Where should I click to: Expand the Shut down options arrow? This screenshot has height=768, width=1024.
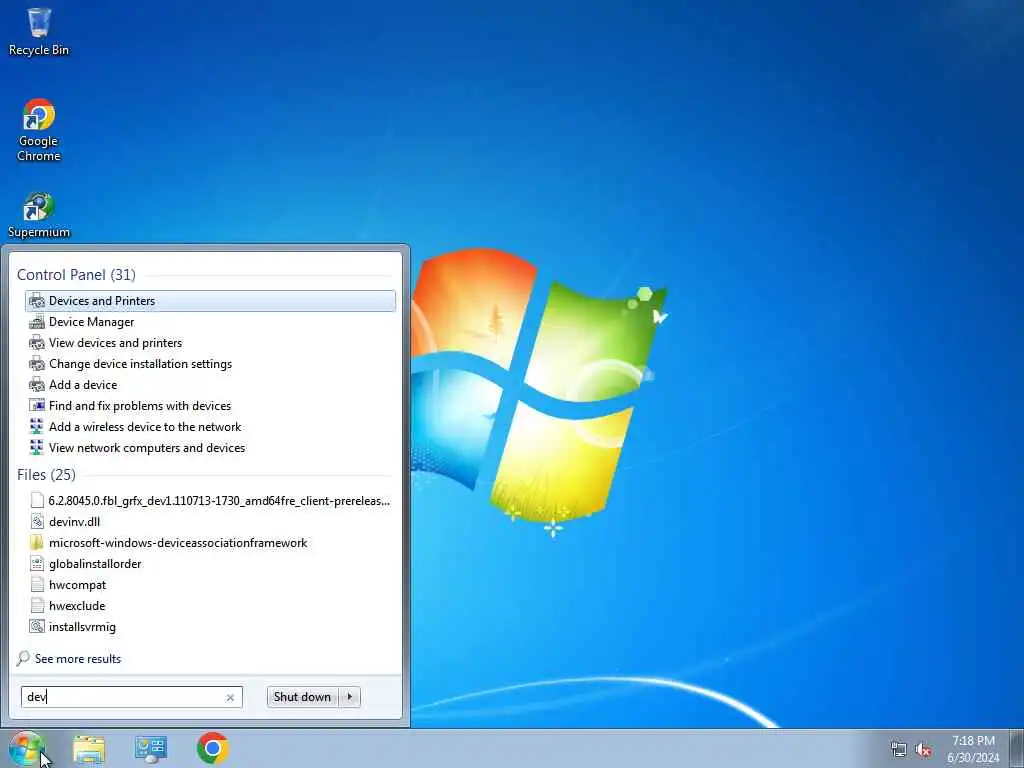pyautogui.click(x=350, y=697)
